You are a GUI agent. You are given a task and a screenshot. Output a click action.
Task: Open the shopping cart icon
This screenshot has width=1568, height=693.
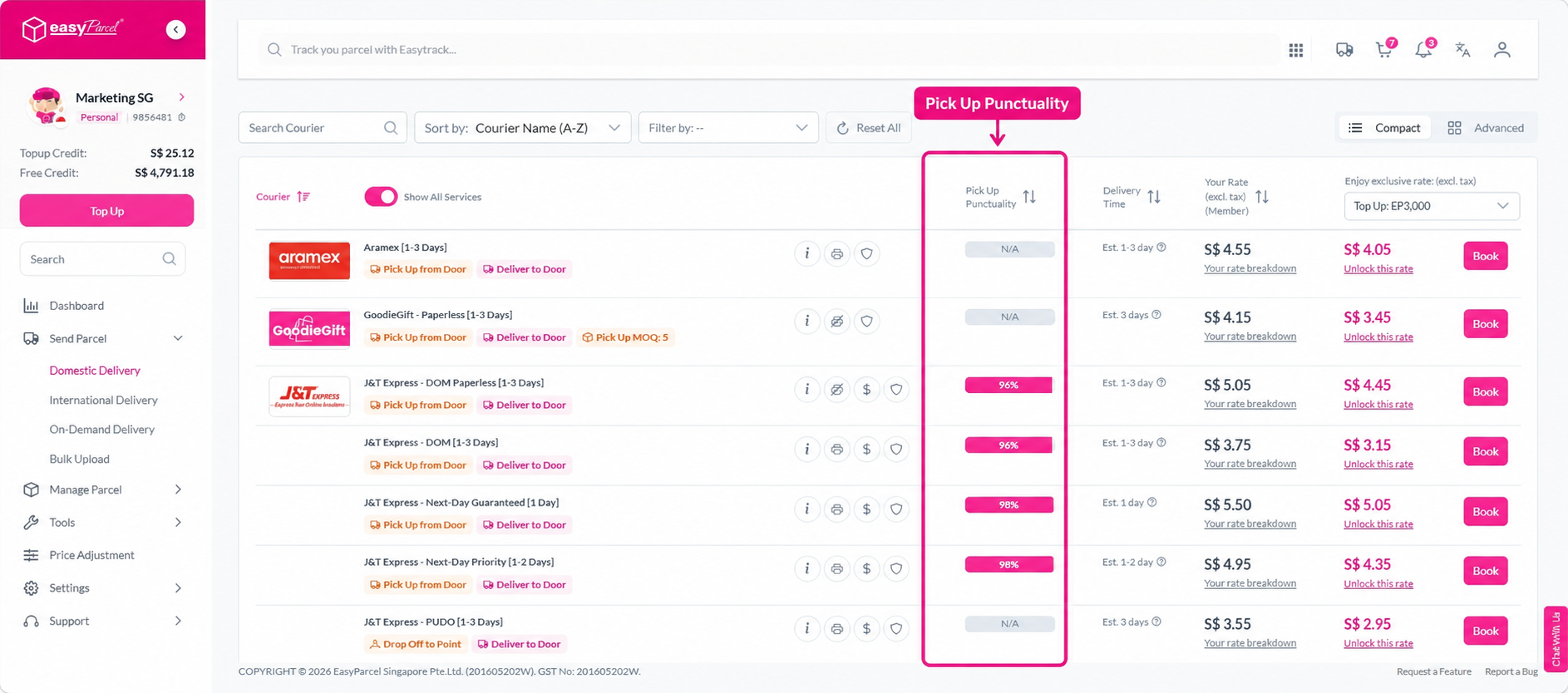[1384, 50]
